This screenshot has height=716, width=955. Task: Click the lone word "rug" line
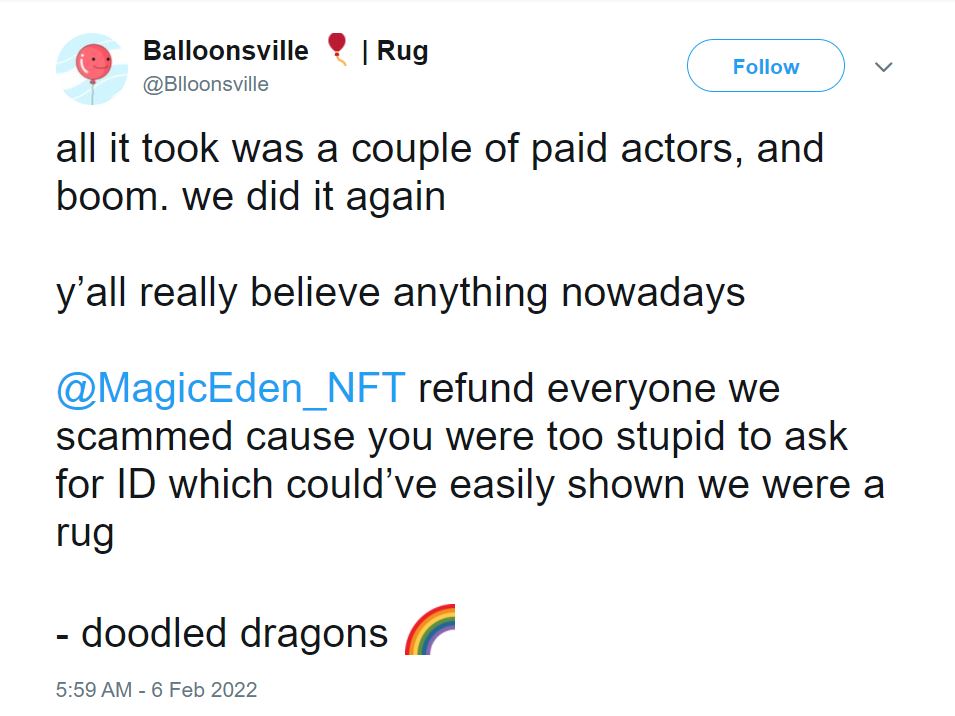[x=85, y=534]
